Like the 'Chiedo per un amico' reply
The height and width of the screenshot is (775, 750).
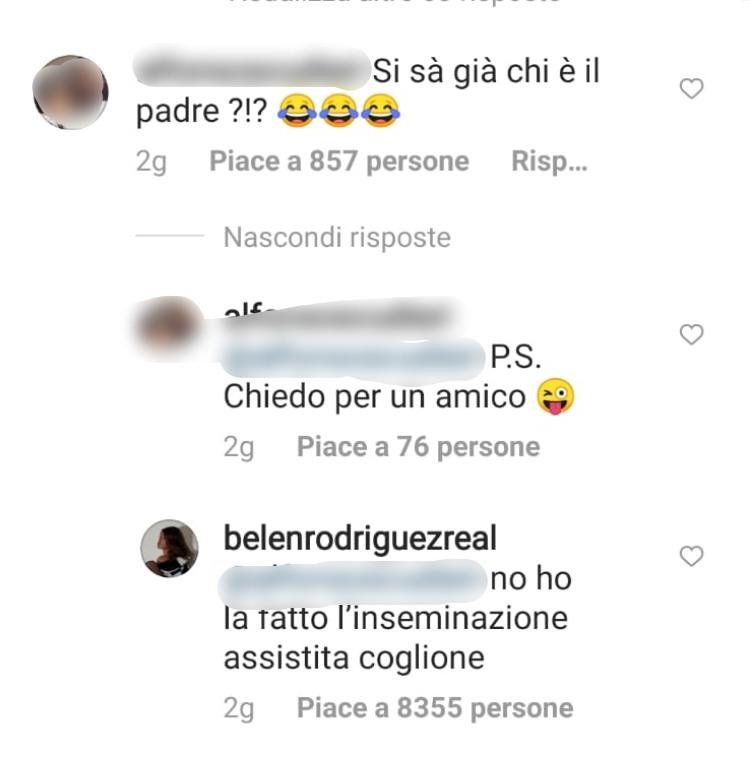tap(691, 334)
